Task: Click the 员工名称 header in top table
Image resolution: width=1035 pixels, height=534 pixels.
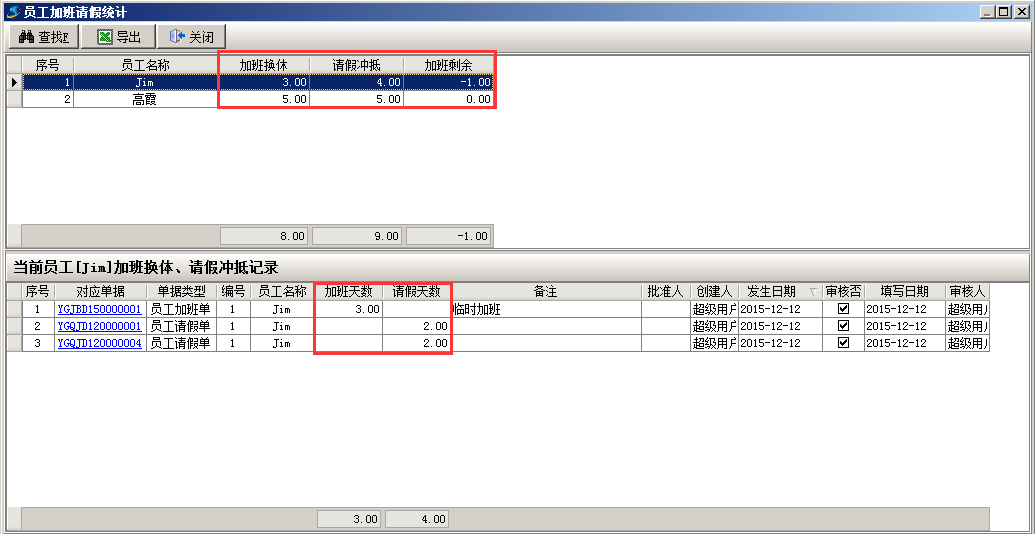Action: (x=145, y=65)
